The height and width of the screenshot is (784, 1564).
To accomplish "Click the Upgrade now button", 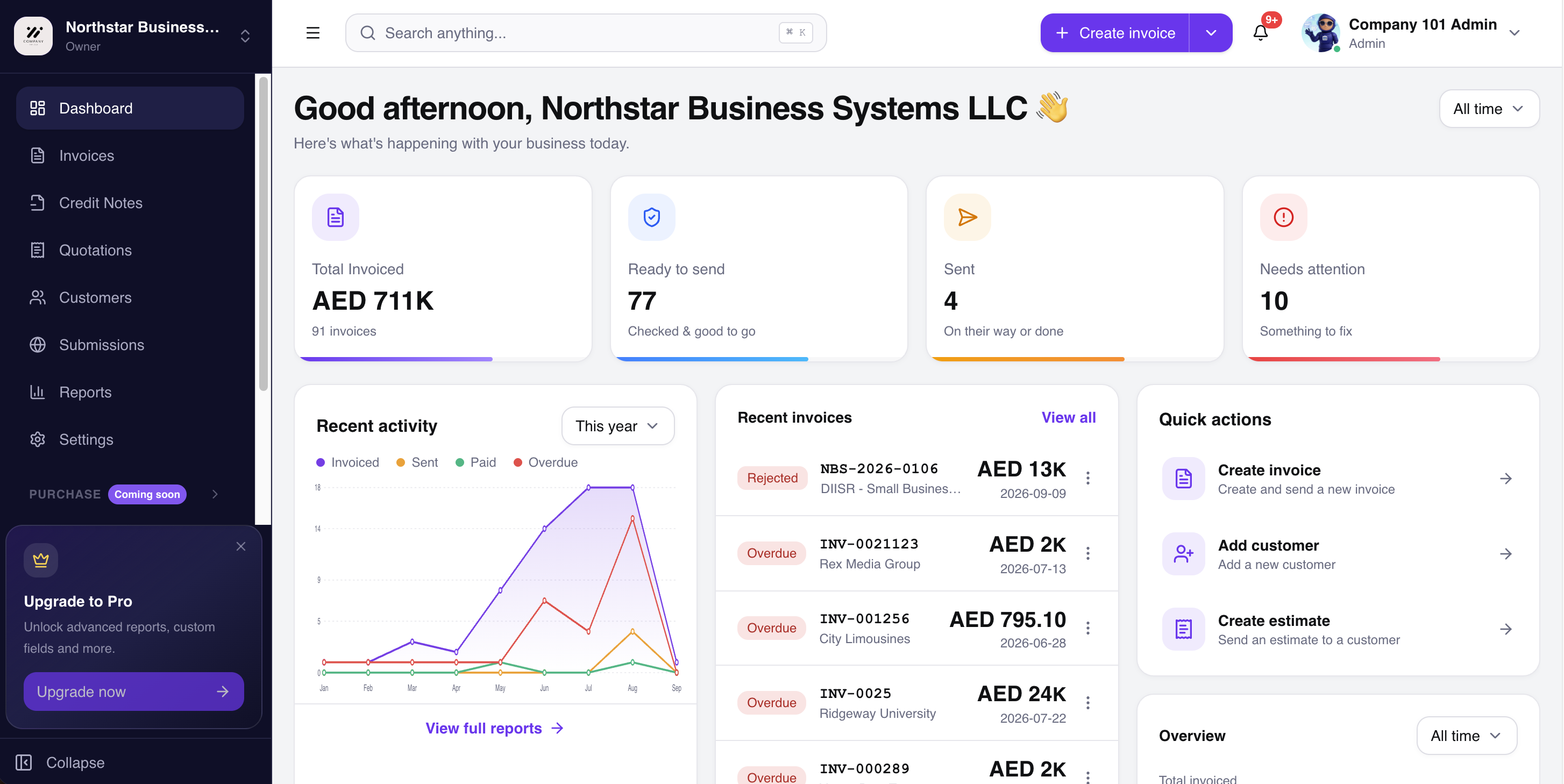I will pyautogui.click(x=133, y=691).
